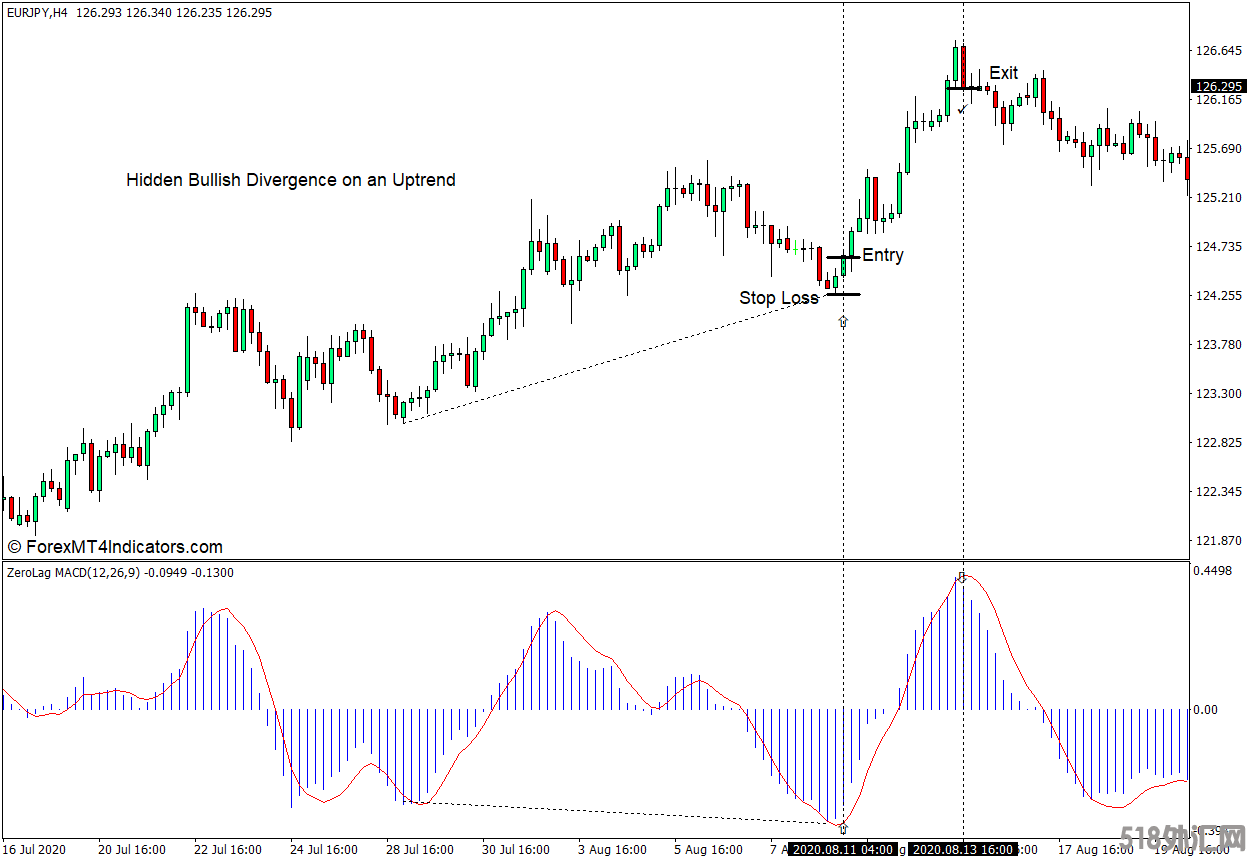Click the 2020.08.13 16:00 date marker
1253x862 pixels.
point(963,850)
